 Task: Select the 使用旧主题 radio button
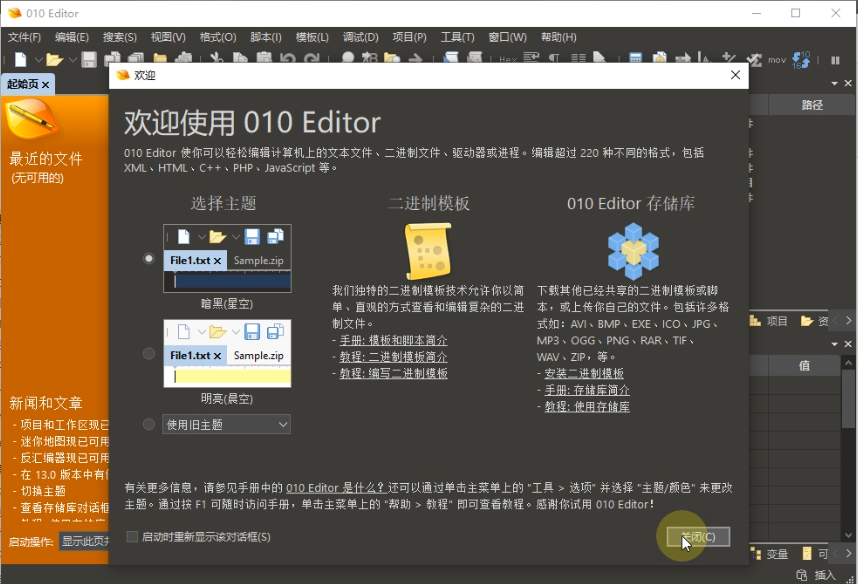click(x=148, y=424)
